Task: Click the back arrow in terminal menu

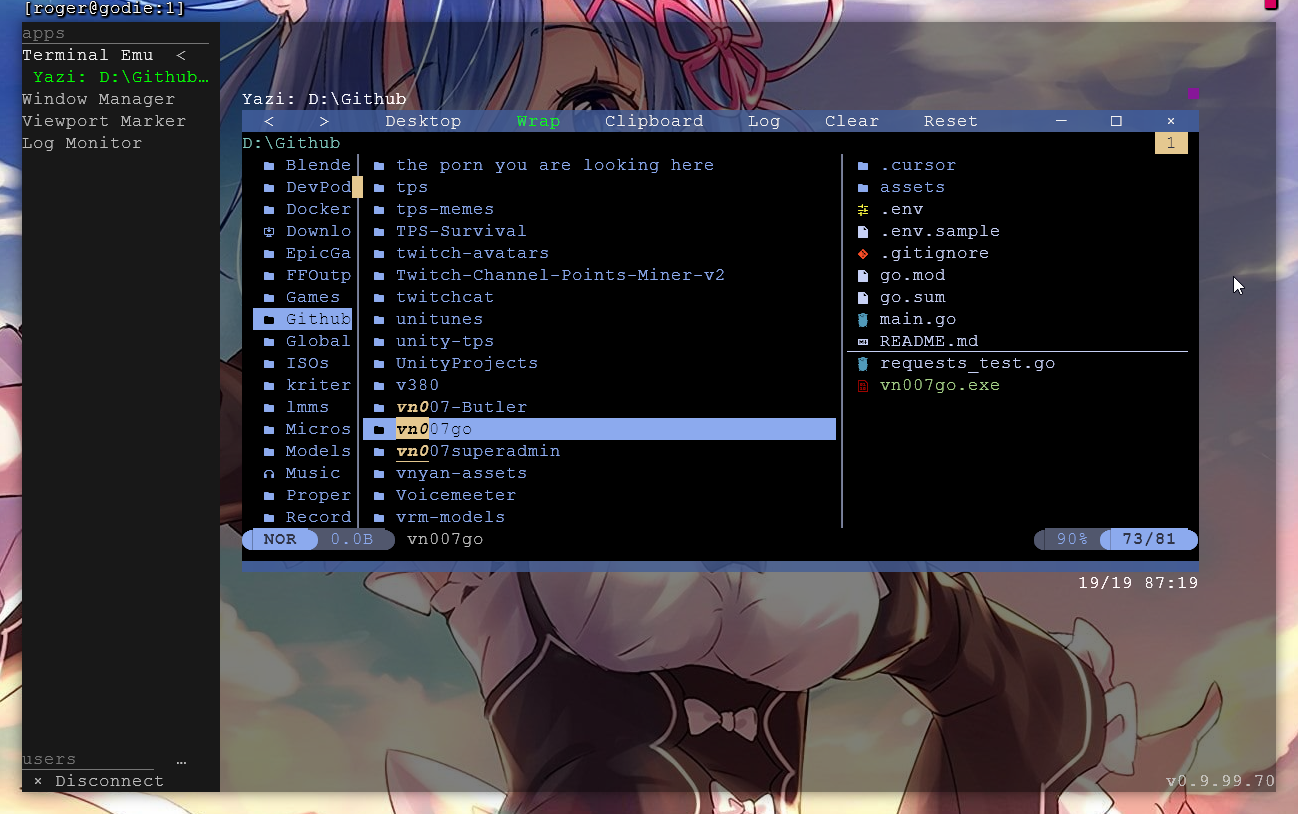Action: [x=269, y=121]
